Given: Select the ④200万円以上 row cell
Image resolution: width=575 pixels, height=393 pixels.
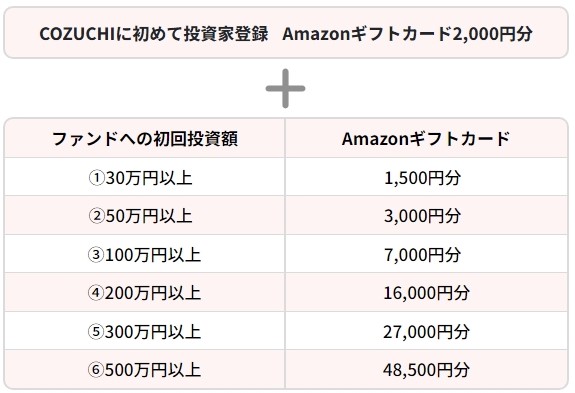Looking at the screenshot, I should coord(145,293).
